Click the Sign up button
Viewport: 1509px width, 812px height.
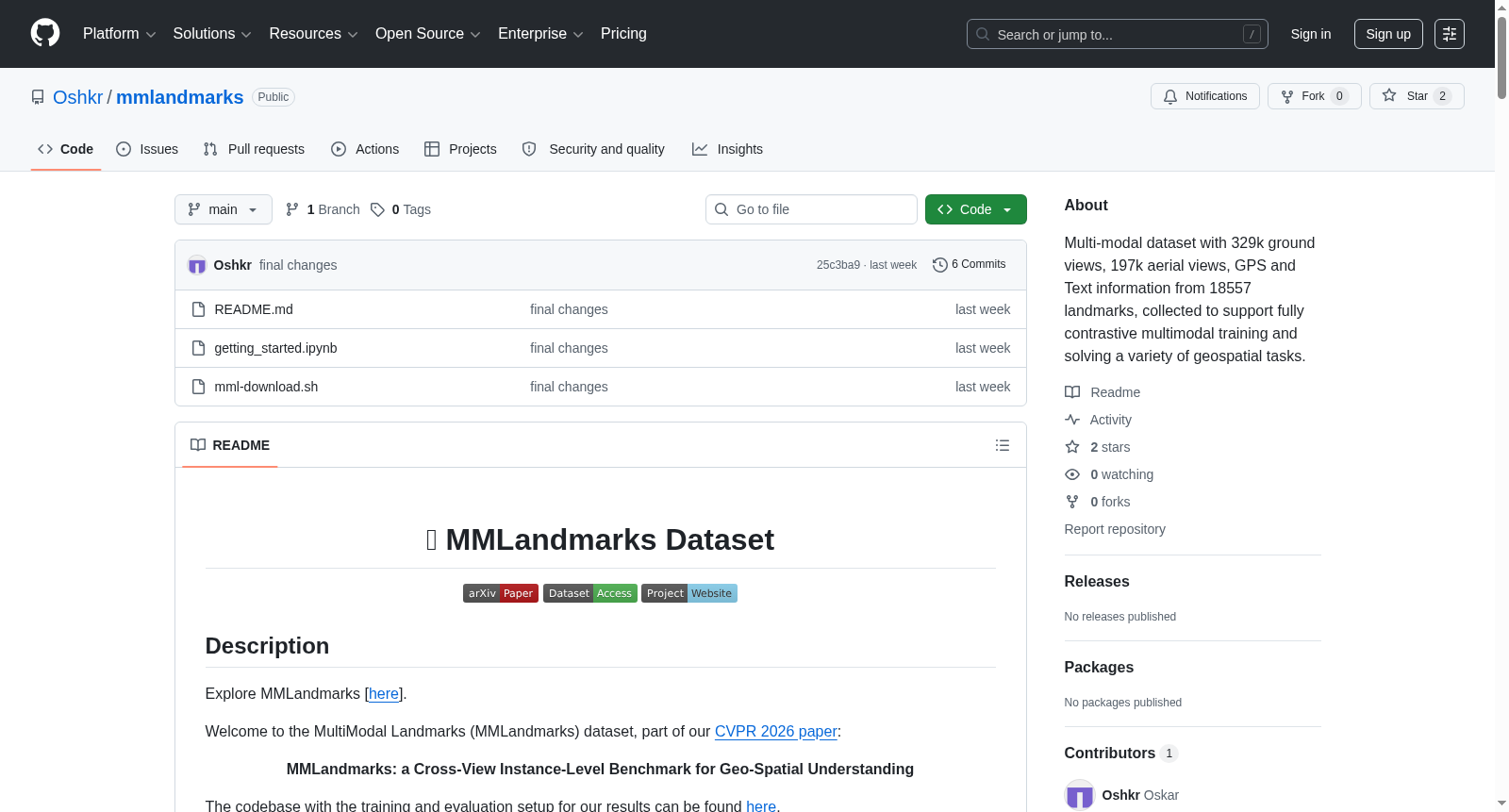(x=1388, y=34)
